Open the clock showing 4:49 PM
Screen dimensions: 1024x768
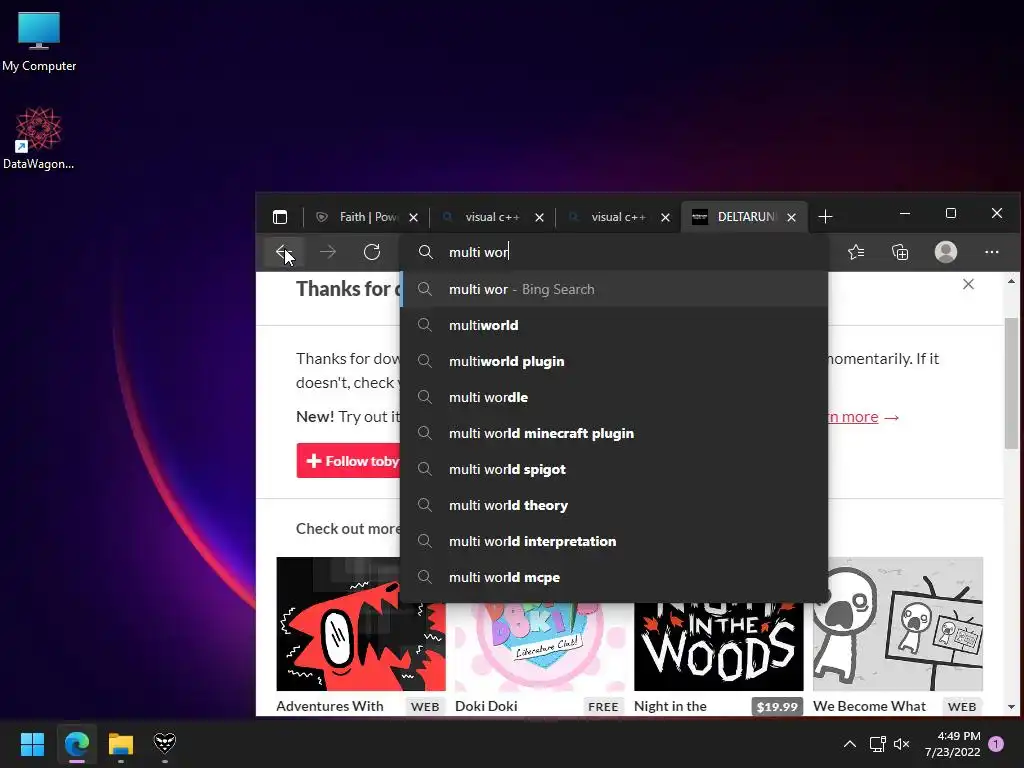952,744
